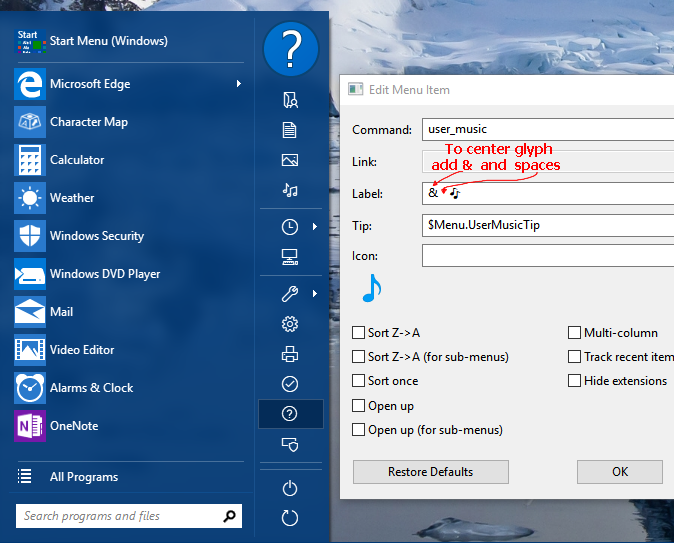Click the checkmark circle glyph
This screenshot has width=674, height=543.
pos(290,384)
